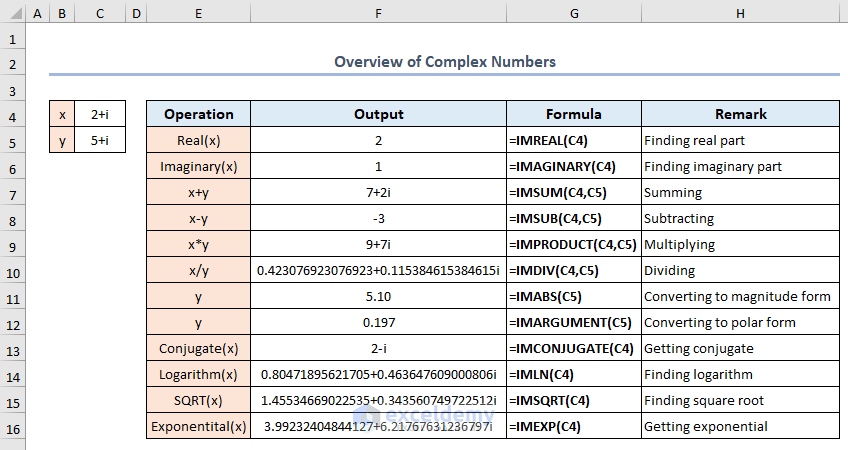Click the =IMSUB(C4,C5) formula cell
The width and height of the screenshot is (848, 450).
[574, 218]
